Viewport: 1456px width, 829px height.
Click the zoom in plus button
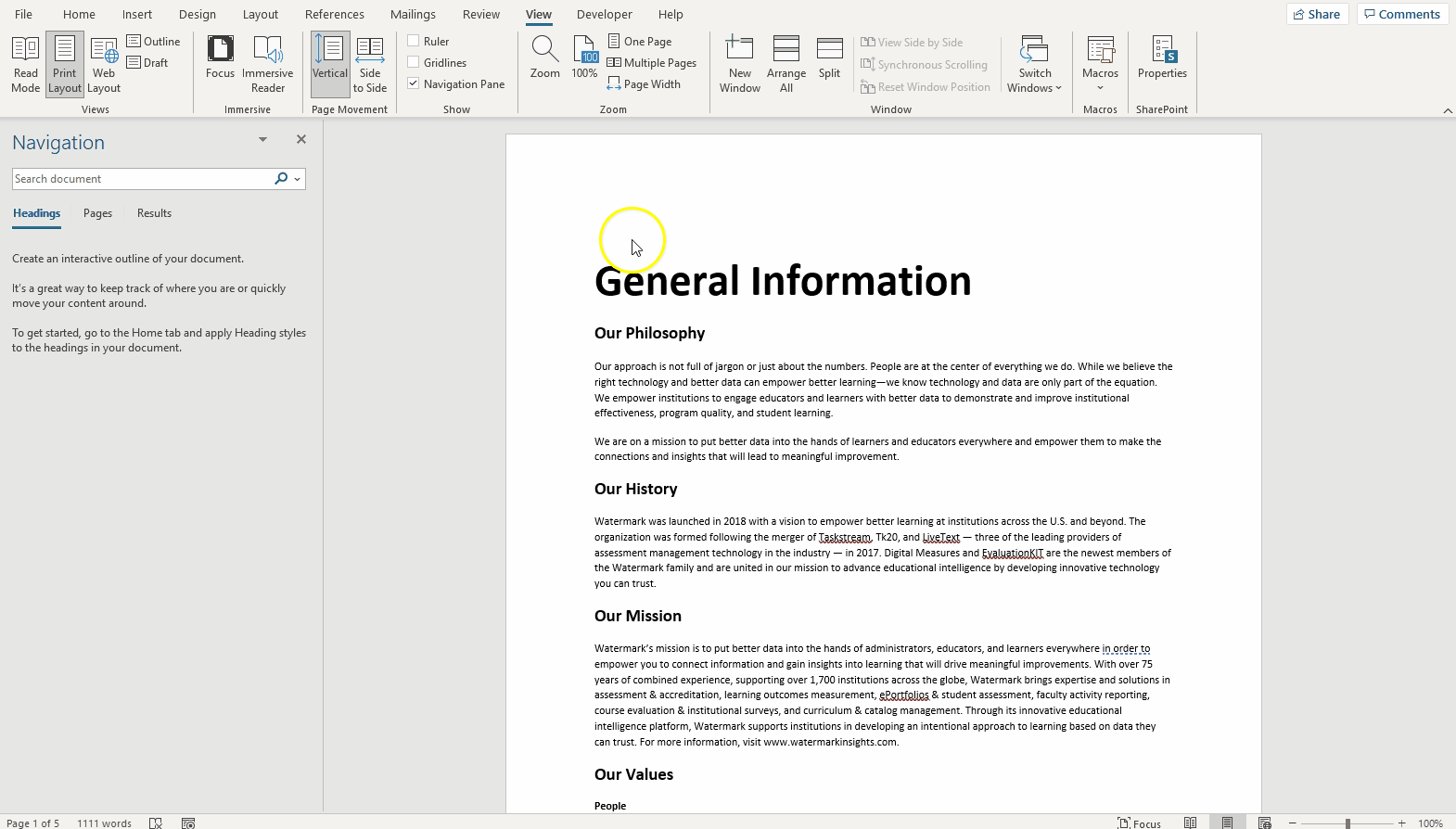click(x=1402, y=823)
